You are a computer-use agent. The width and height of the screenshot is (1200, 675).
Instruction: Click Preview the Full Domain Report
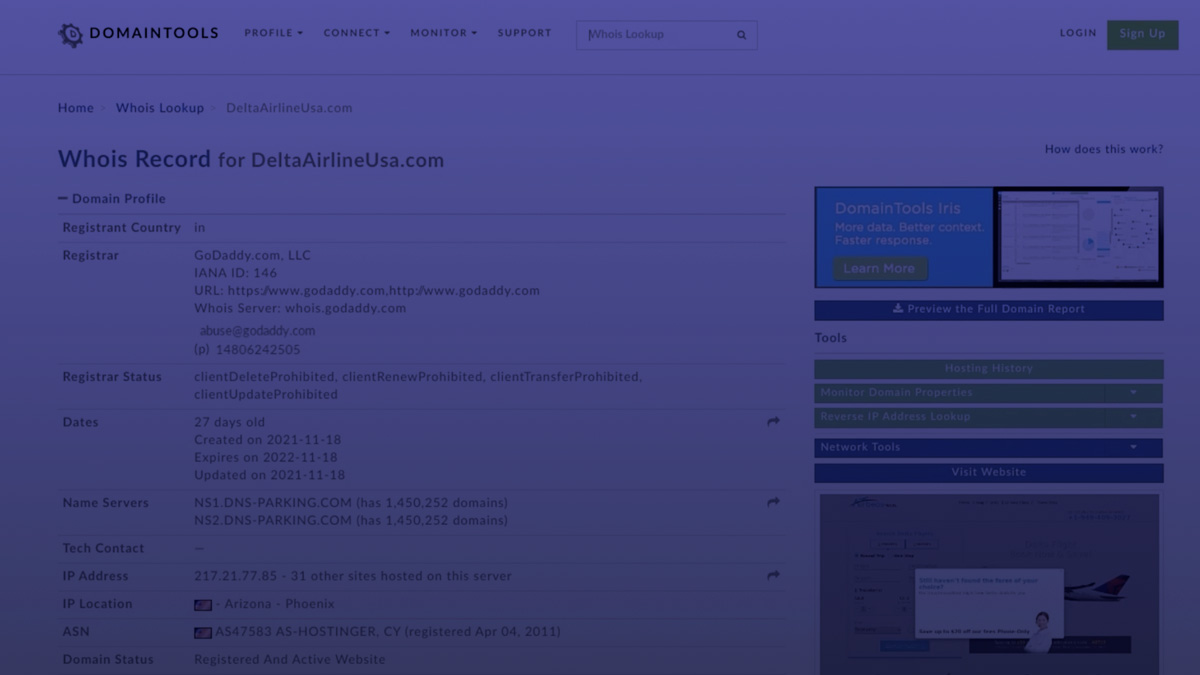coord(989,310)
